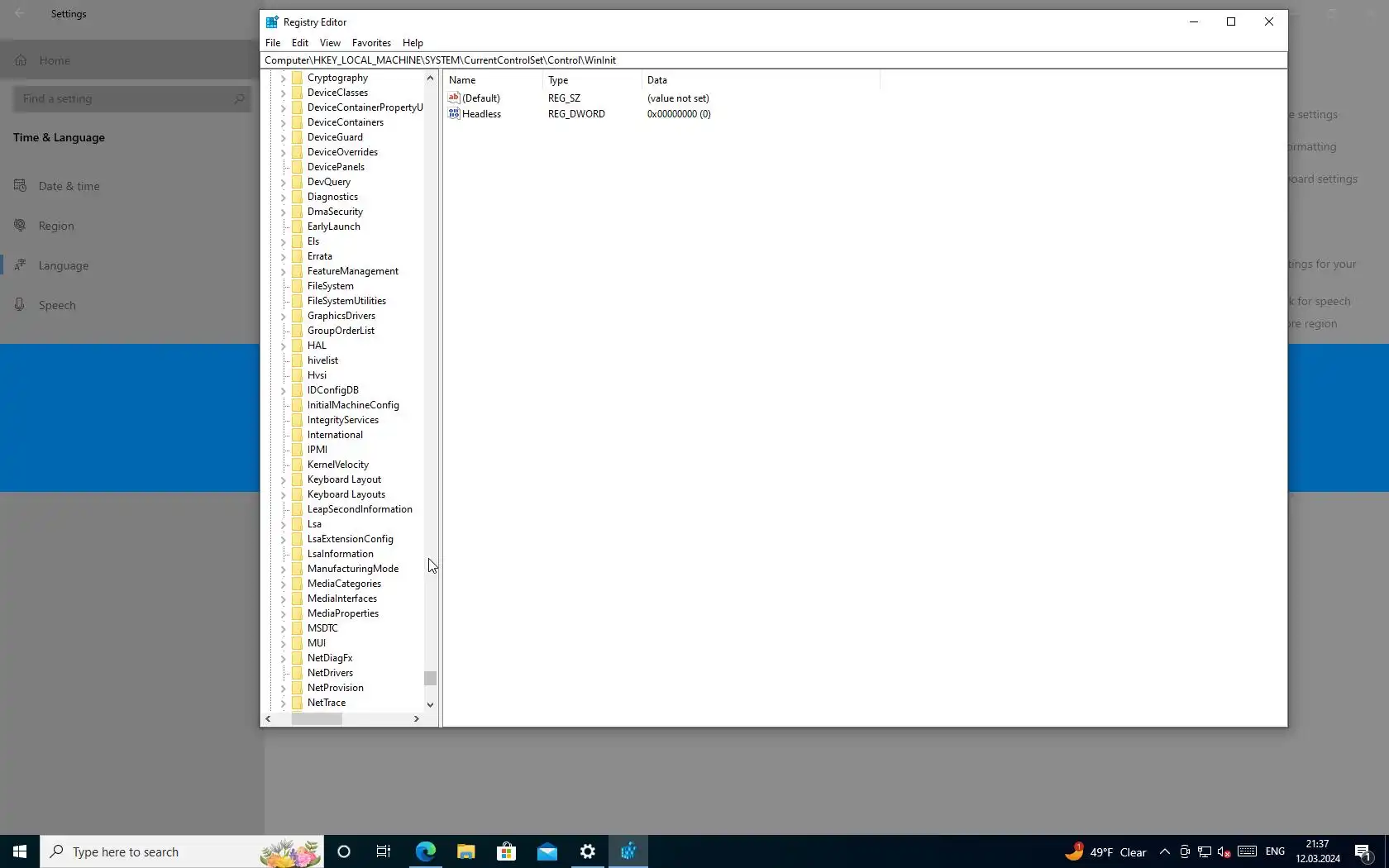The width and height of the screenshot is (1389, 868).
Task: Click the Name column header
Action: click(x=493, y=80)
